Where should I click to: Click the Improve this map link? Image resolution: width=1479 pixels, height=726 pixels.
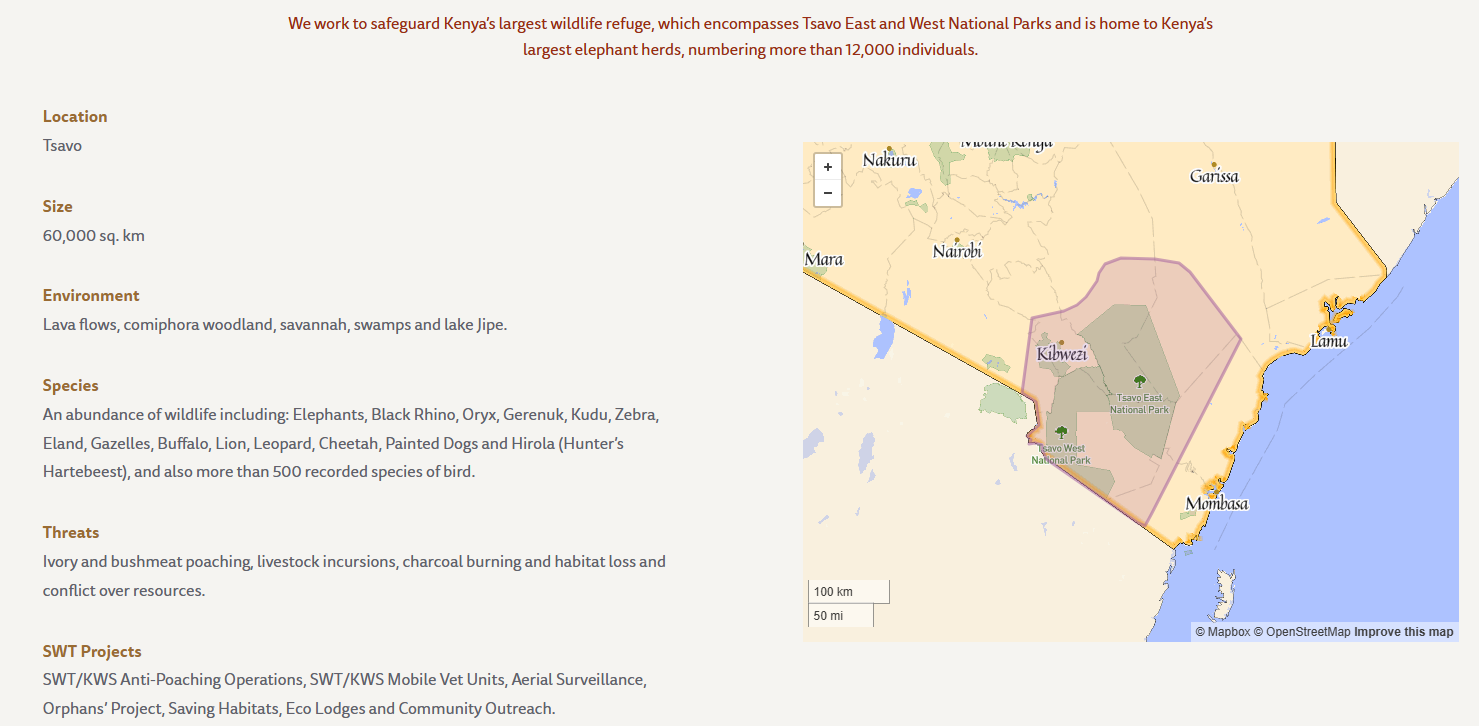click(1403, 632)
